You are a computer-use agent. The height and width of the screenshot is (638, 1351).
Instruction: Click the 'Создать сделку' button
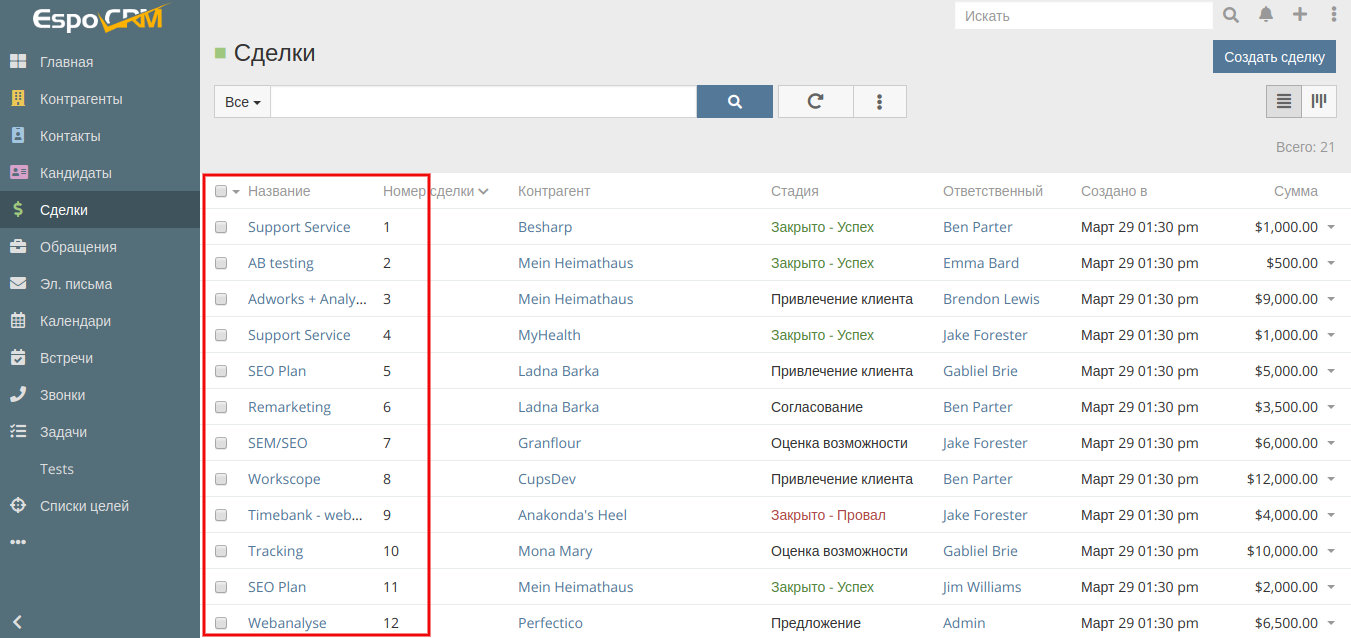[x=1274, y=57]
